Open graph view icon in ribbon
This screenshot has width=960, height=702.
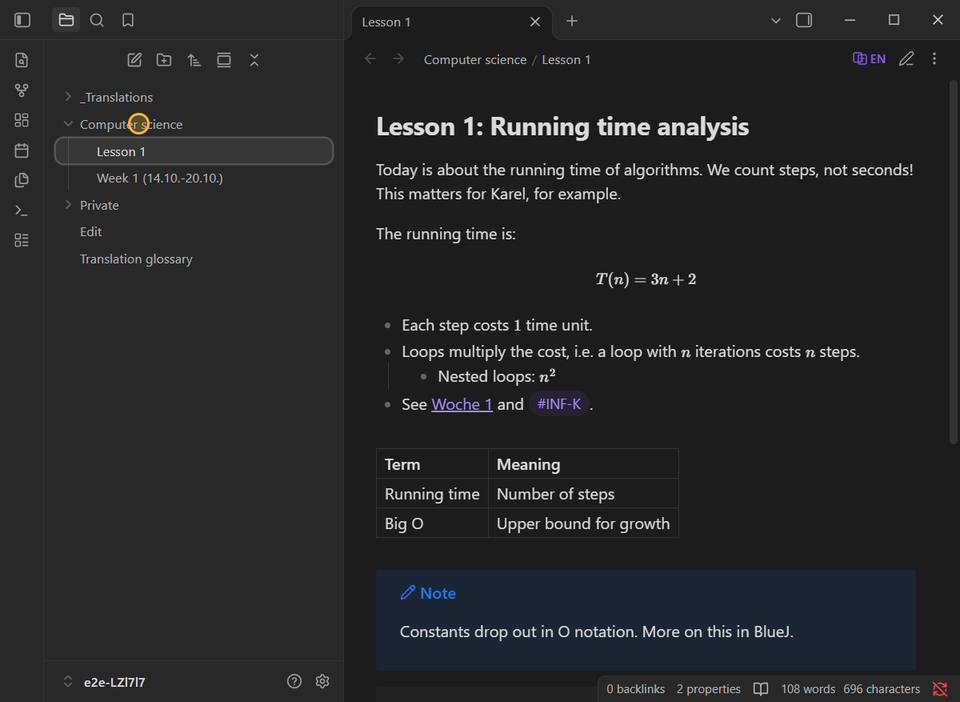(x=21, y=90)
